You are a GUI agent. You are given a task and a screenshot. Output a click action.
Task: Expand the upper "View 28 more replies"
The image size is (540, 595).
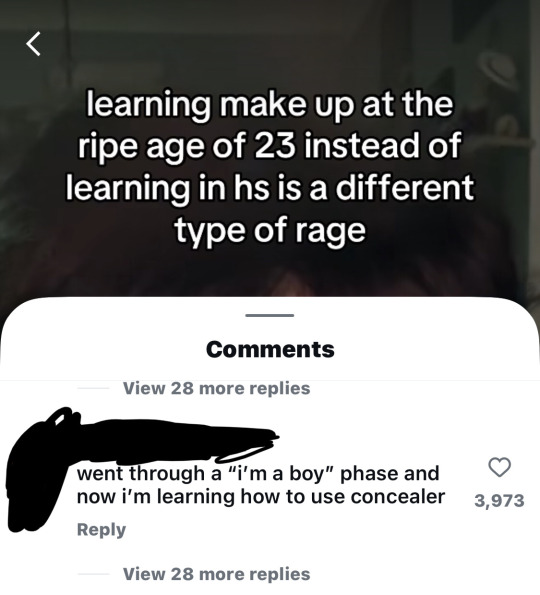coord(216,388)
